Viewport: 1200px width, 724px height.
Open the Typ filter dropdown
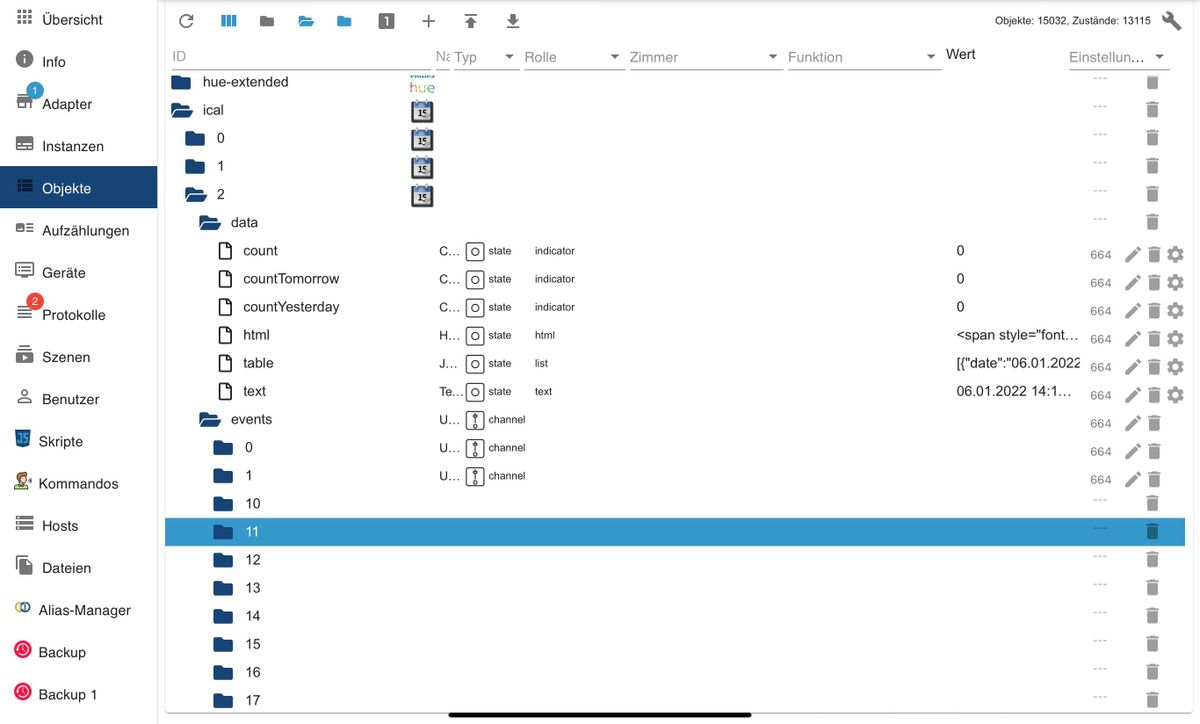coord(485,58)
